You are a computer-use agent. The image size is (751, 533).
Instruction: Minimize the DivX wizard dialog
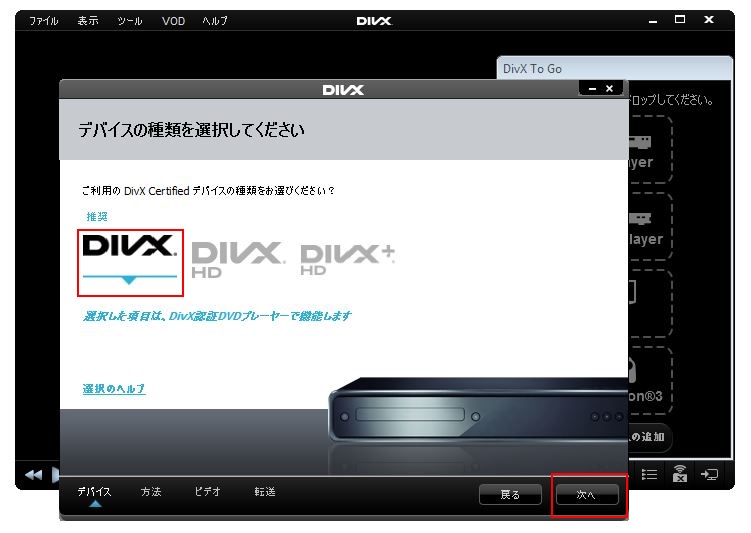tap(592, 89)
